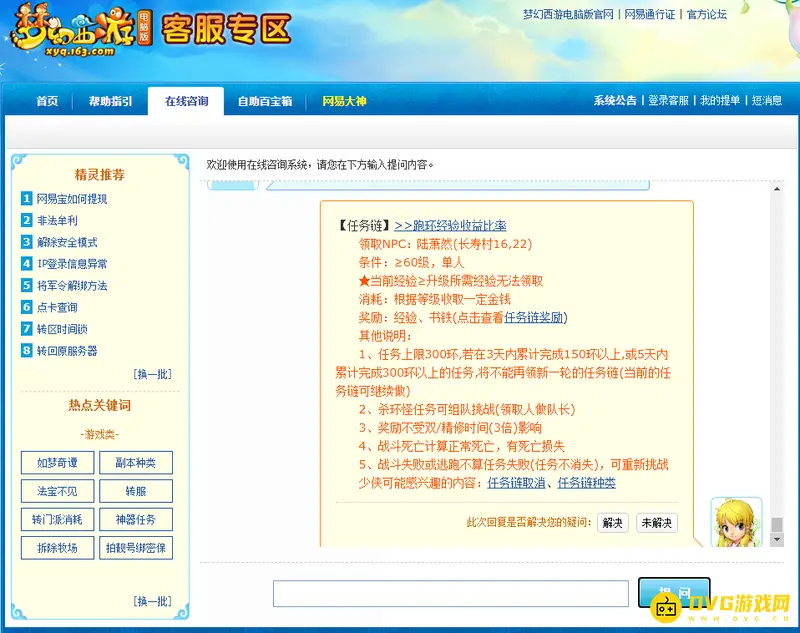Open 系统公告 link
The height and width of the screenshot is (633, 800).
pos(615,100)
